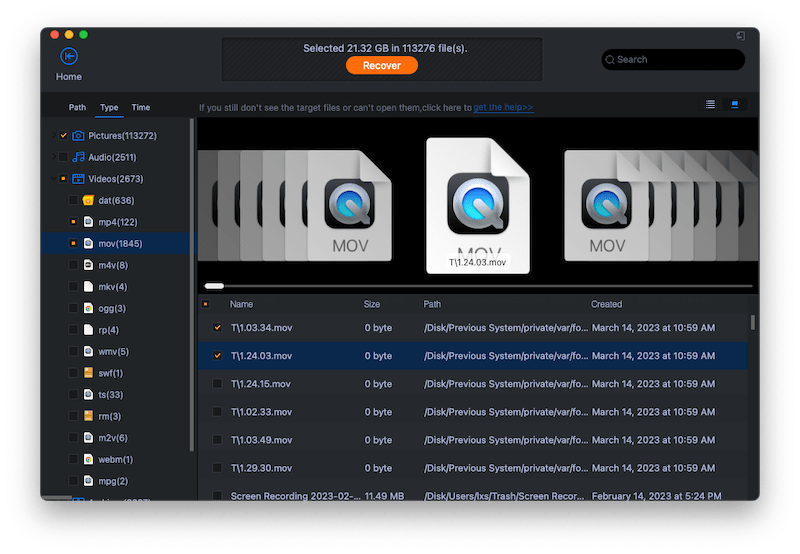Open the 'get the help>>' link
The width and height of the screenshot is (800, 554).
503,107
